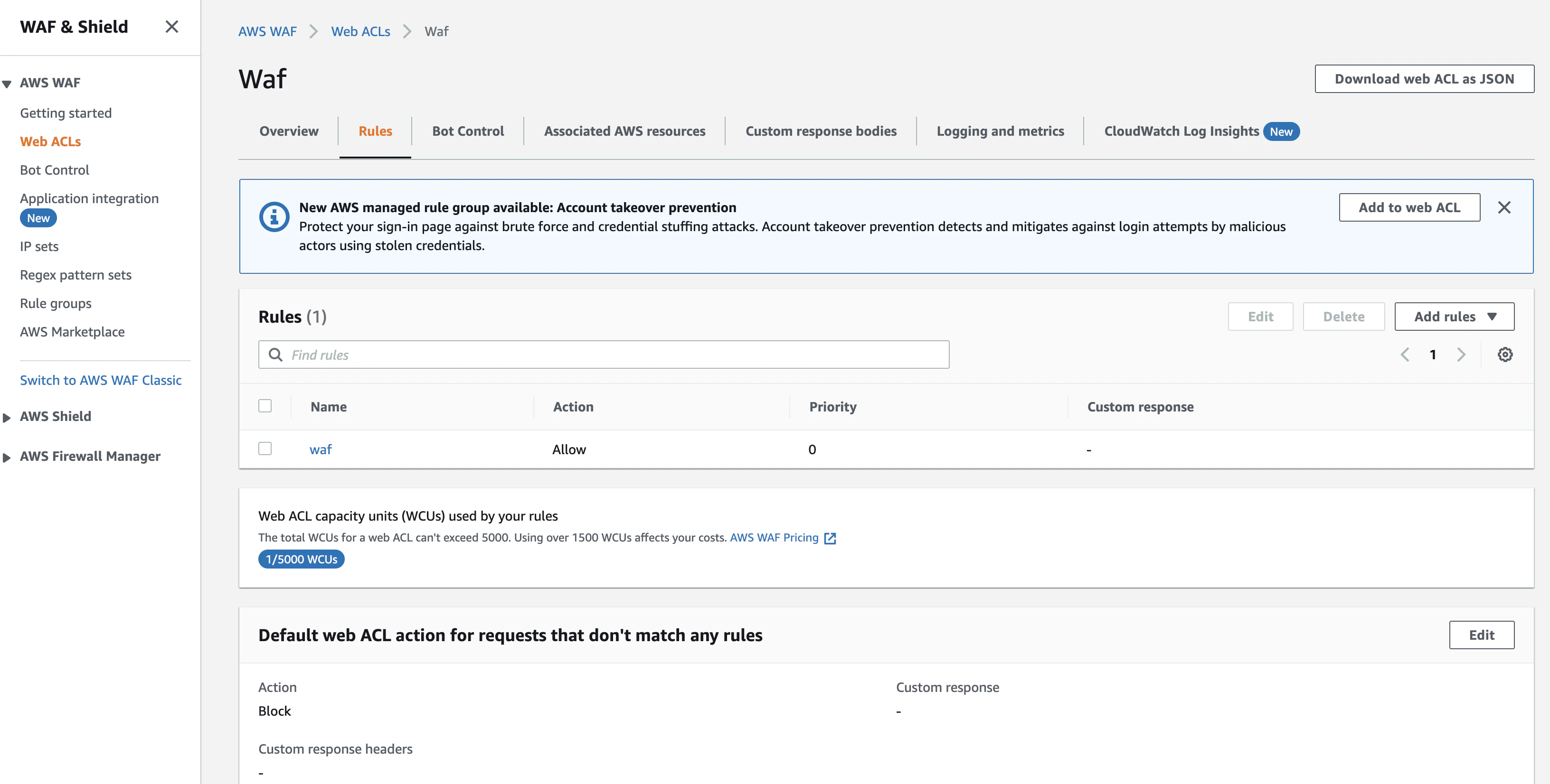Go to previous page of rules
The image size is (1550, 784).
[x=1405, y=355]
